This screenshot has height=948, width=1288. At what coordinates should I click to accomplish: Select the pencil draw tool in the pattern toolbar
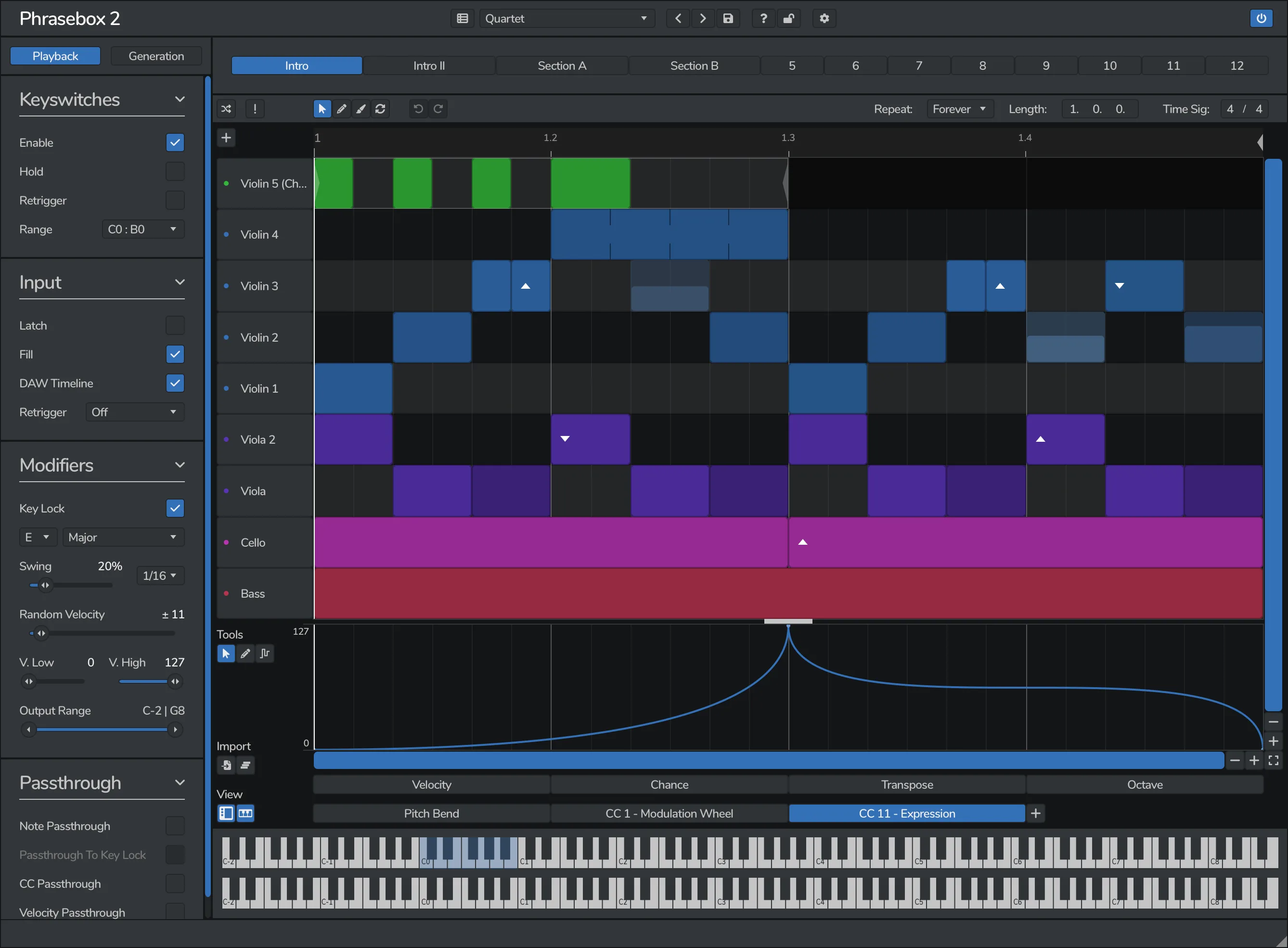[342, 109]
